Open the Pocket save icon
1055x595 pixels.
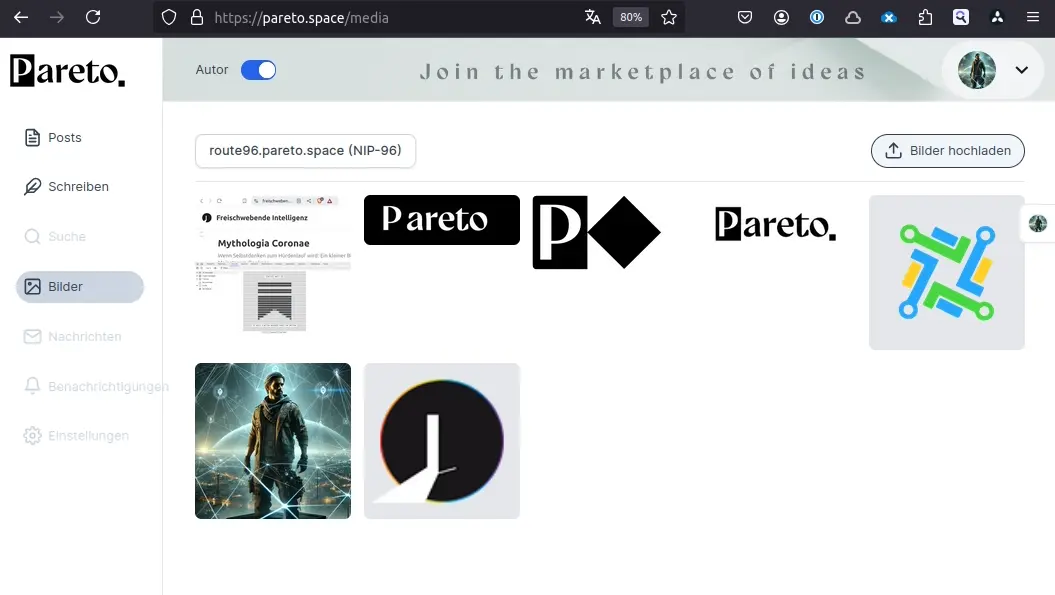click(745, 18)
